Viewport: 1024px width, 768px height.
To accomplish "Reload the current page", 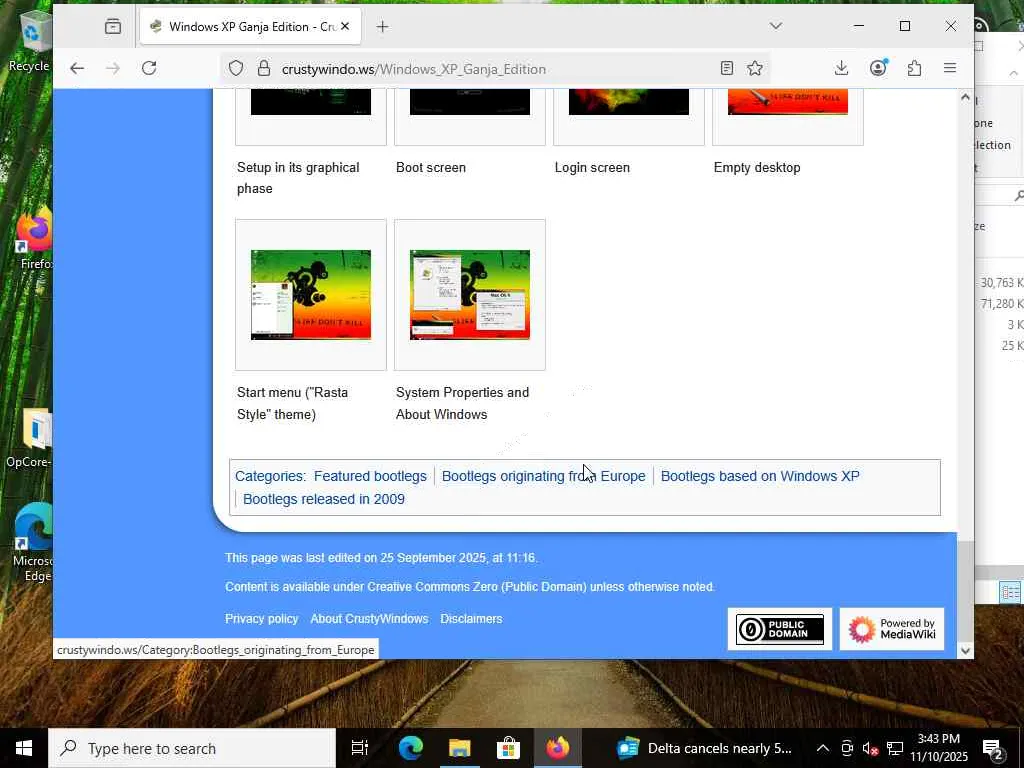I will tap(149, 69).
